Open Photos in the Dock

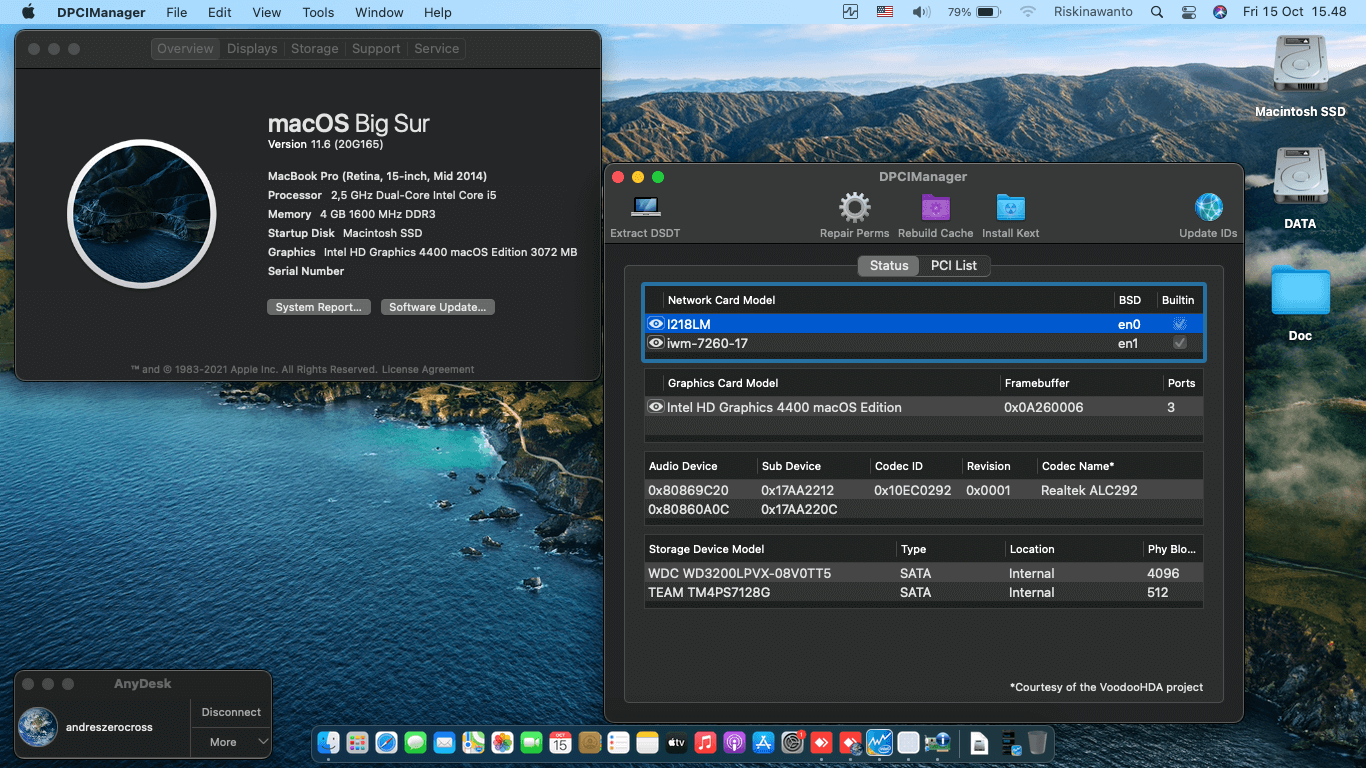pyautogui.click(x=503, y=742)
